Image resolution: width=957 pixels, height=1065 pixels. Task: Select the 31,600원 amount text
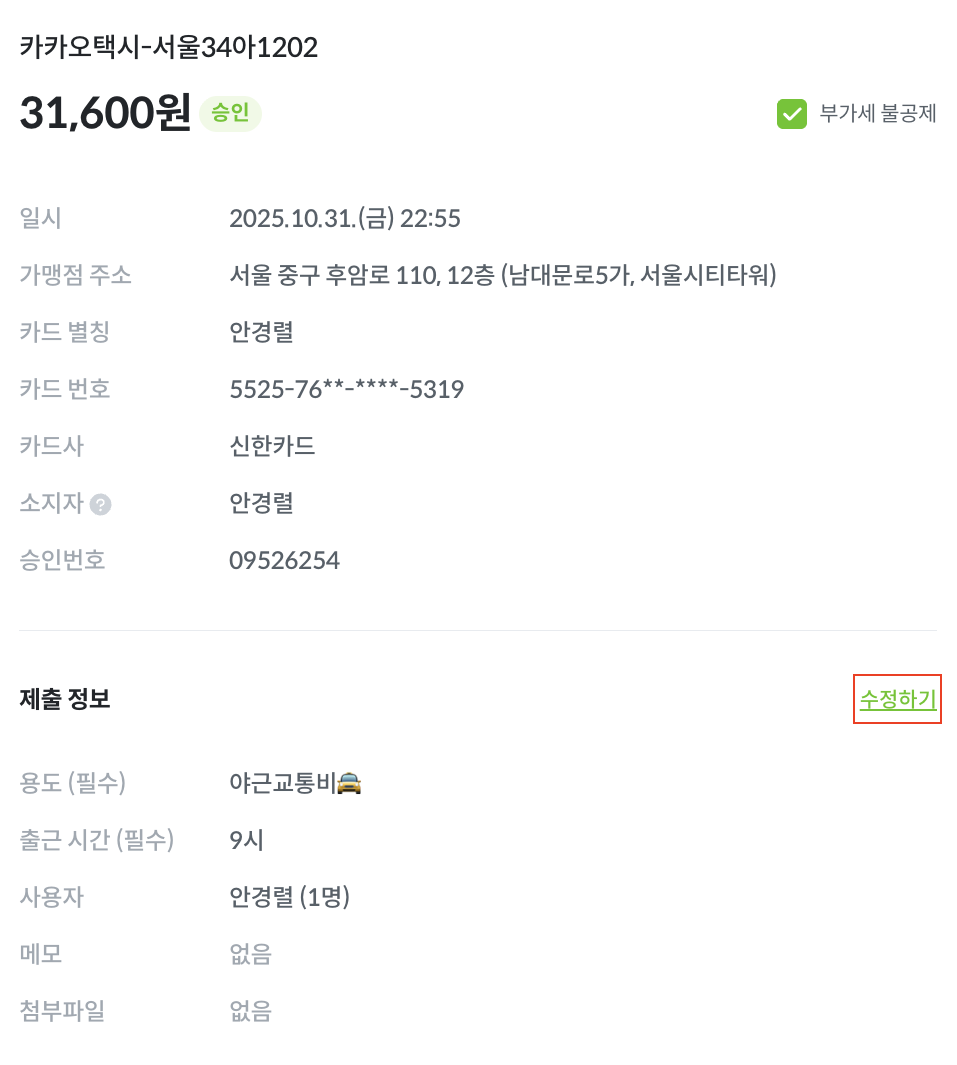tap(105, 113)
